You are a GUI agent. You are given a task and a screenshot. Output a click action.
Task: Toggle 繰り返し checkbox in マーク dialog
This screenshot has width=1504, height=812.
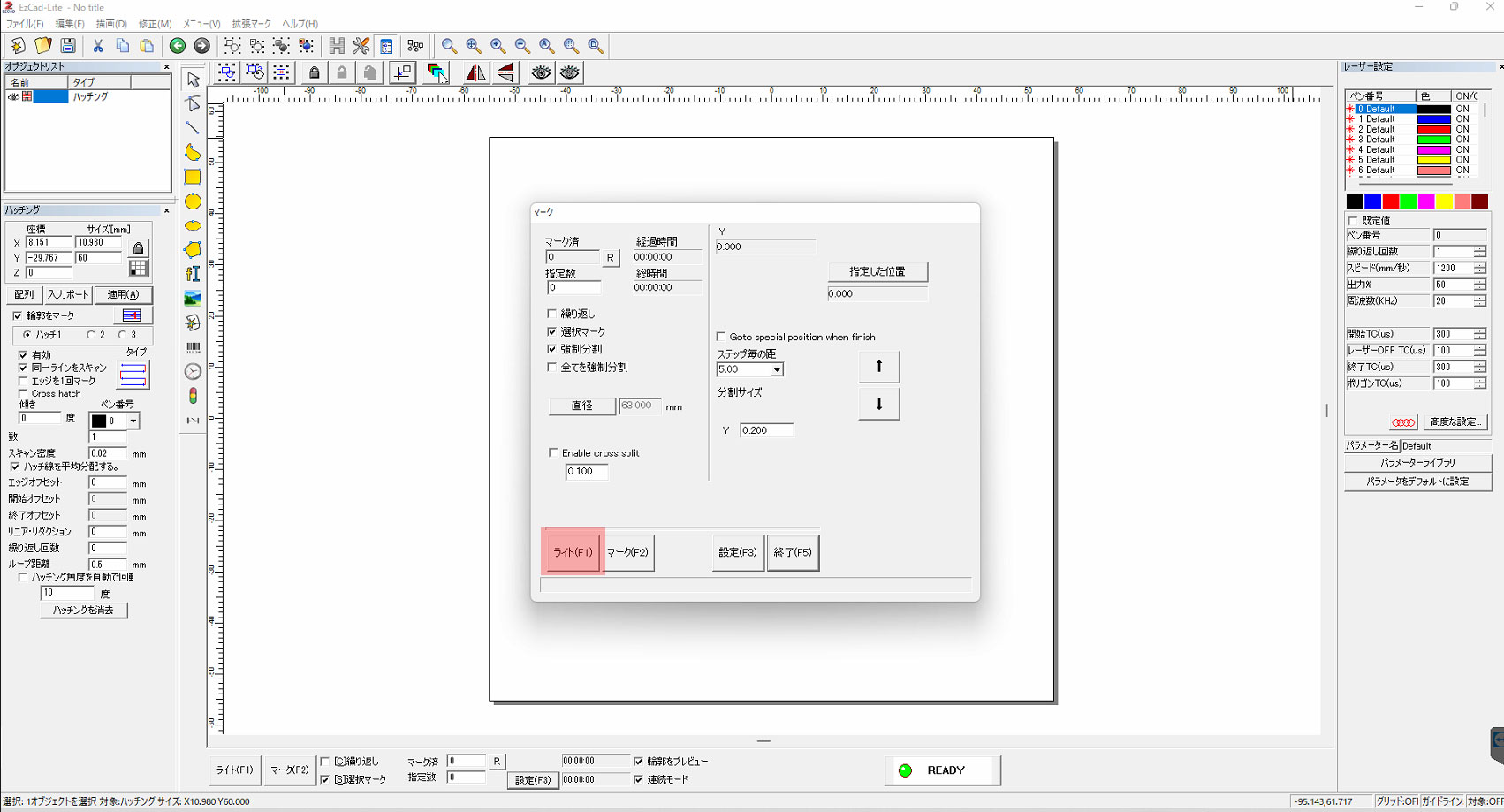[552, 314]
